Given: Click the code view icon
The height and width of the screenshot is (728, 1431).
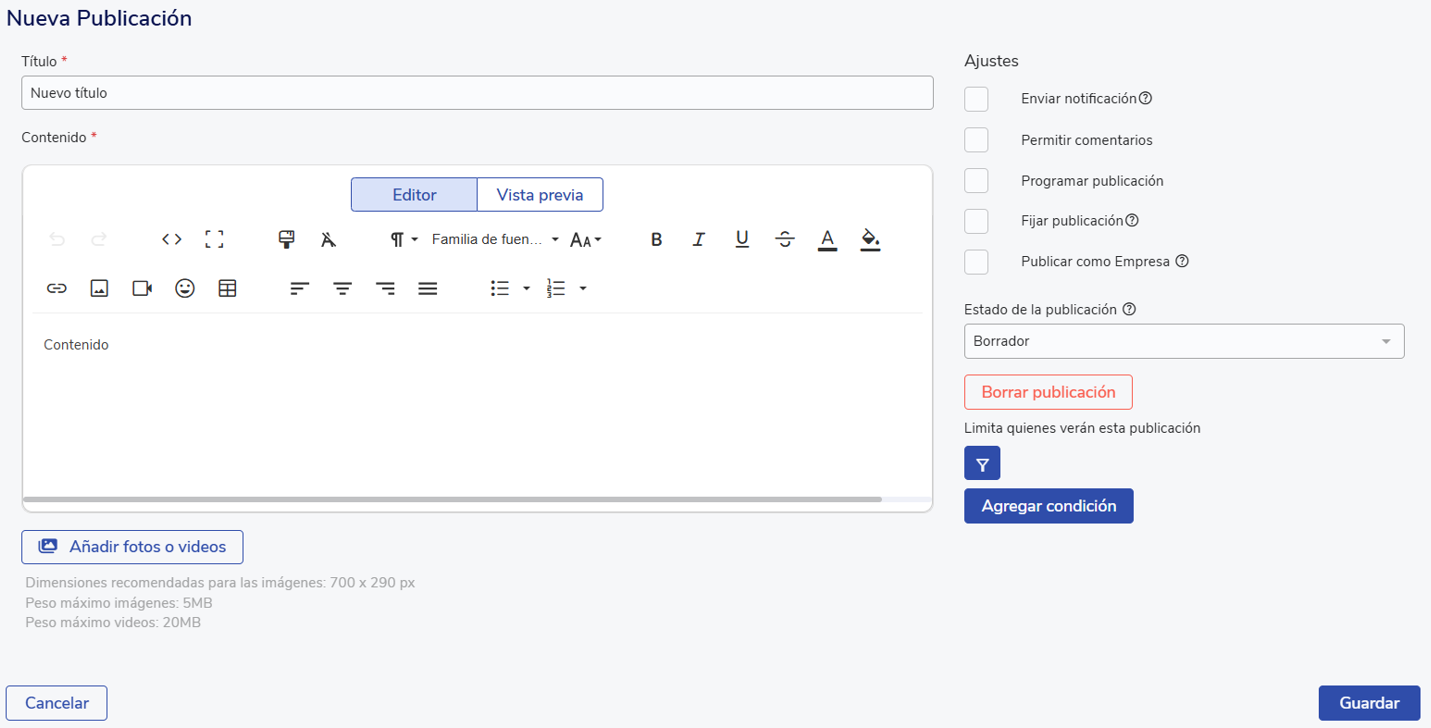Looking at the screenshot, I should (x=172, y=239).
